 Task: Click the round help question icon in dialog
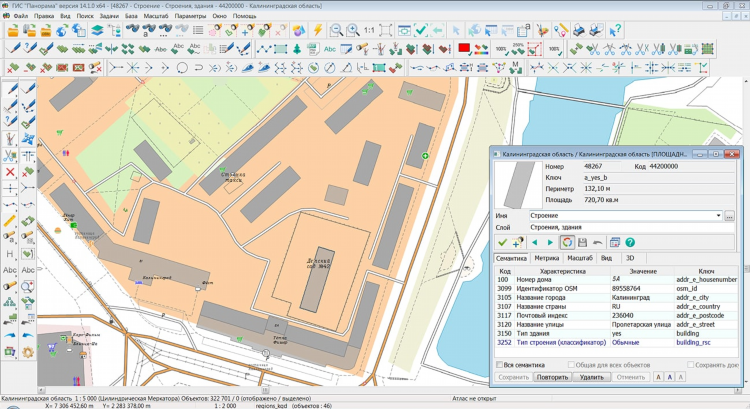click(x=630, y=243)
